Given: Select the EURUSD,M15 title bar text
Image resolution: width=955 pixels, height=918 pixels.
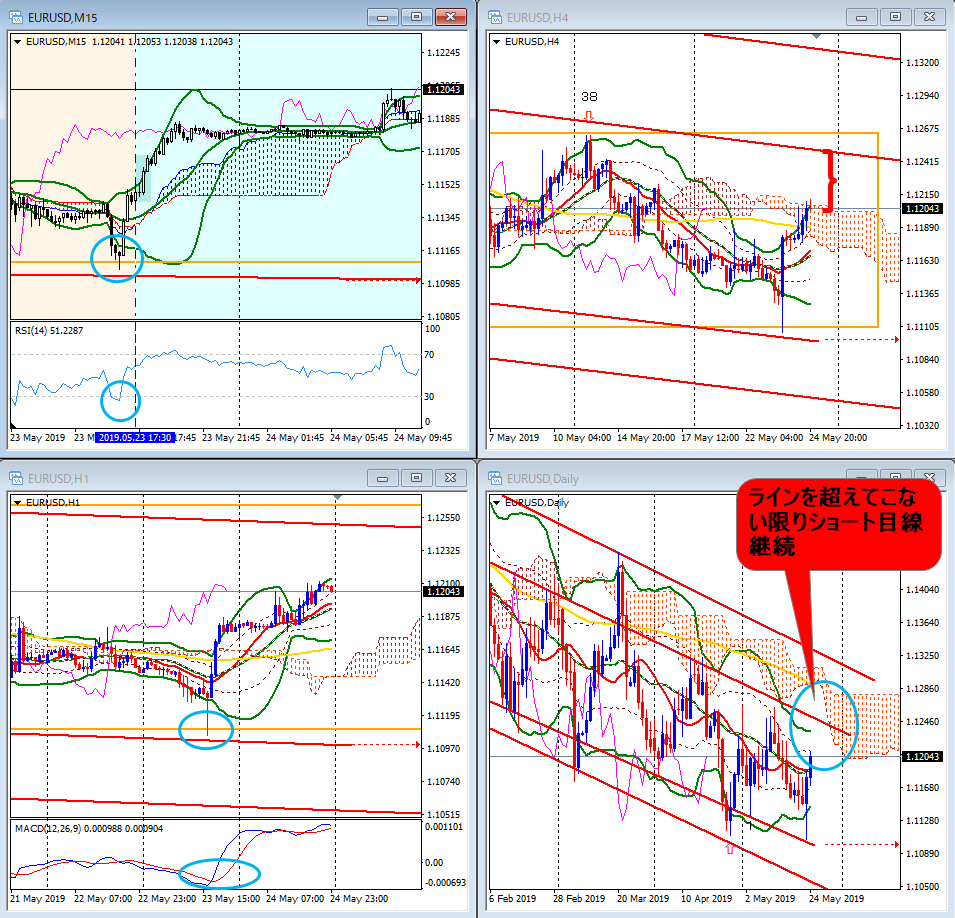Looking at the screenshot, I should click(x=62, y=18).
